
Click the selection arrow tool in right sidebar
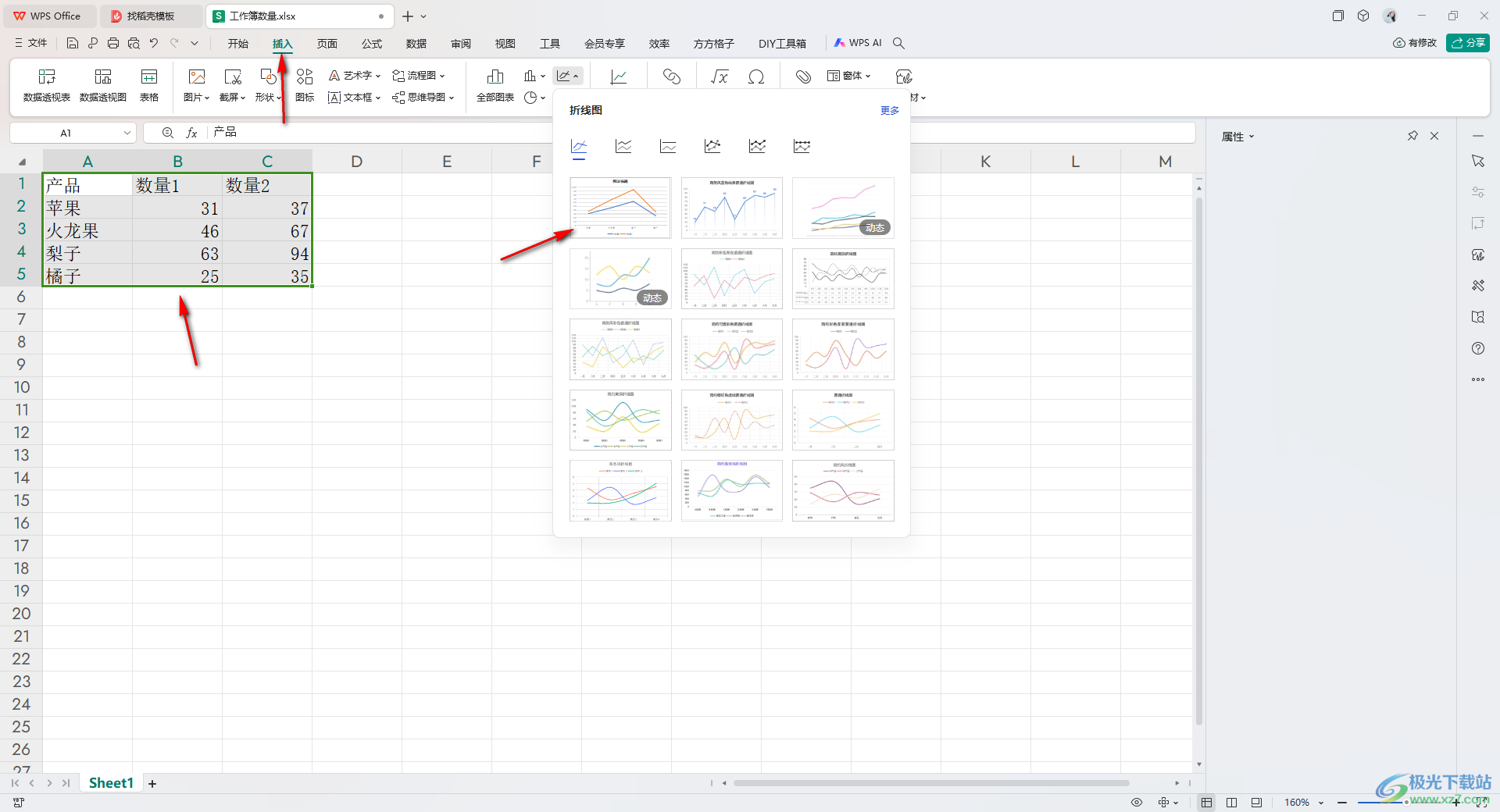pos(1478,161)
